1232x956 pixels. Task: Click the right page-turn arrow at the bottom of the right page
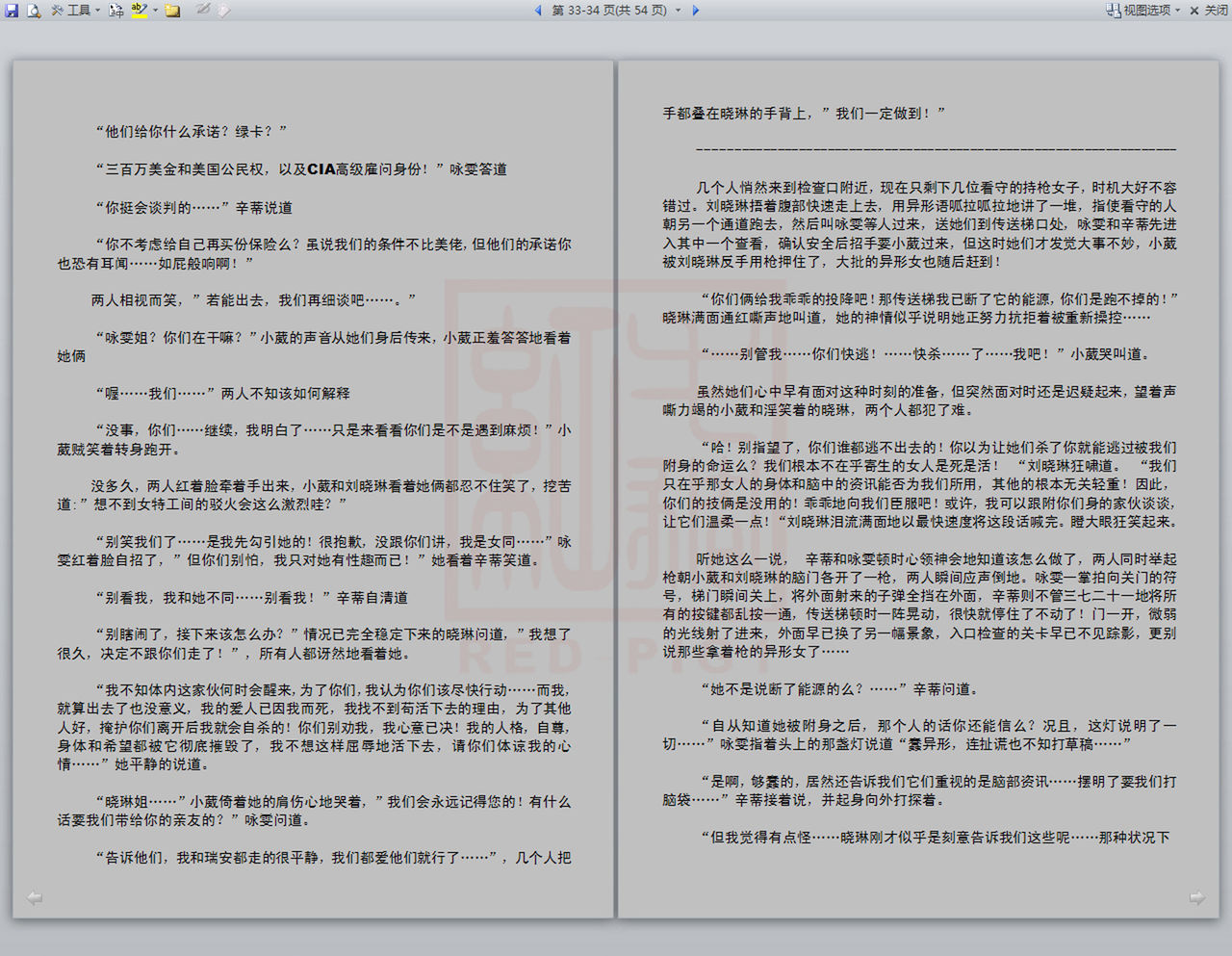tap(1196, 898)
